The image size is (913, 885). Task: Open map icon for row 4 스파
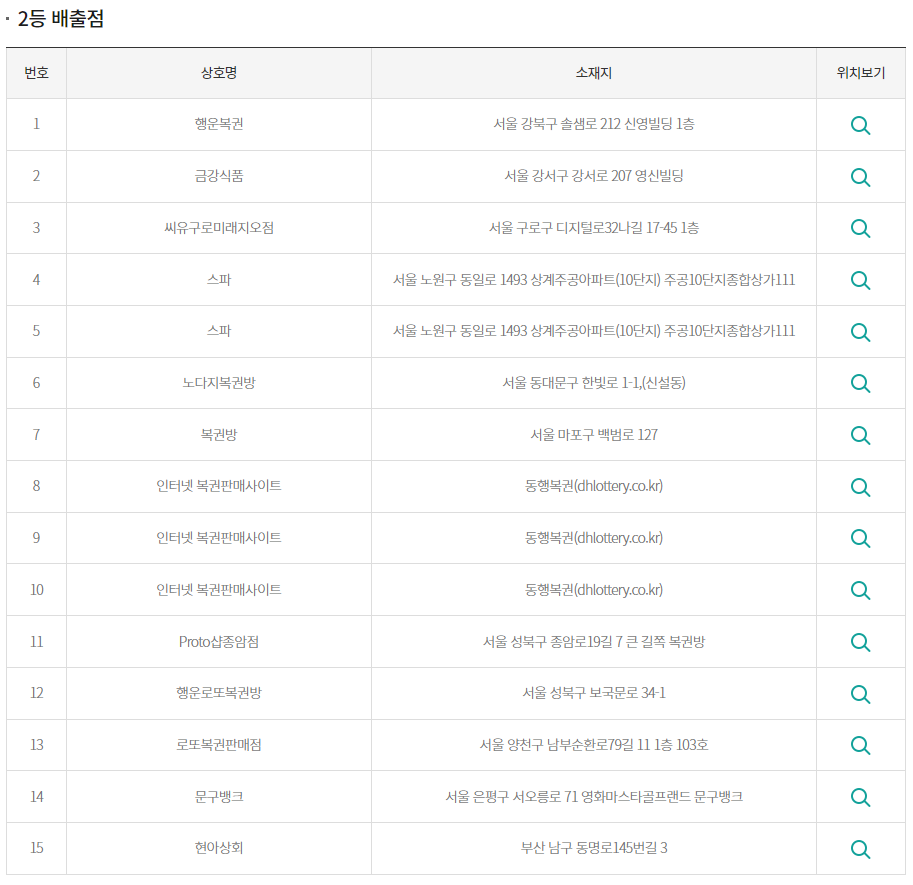coord(860,280)
